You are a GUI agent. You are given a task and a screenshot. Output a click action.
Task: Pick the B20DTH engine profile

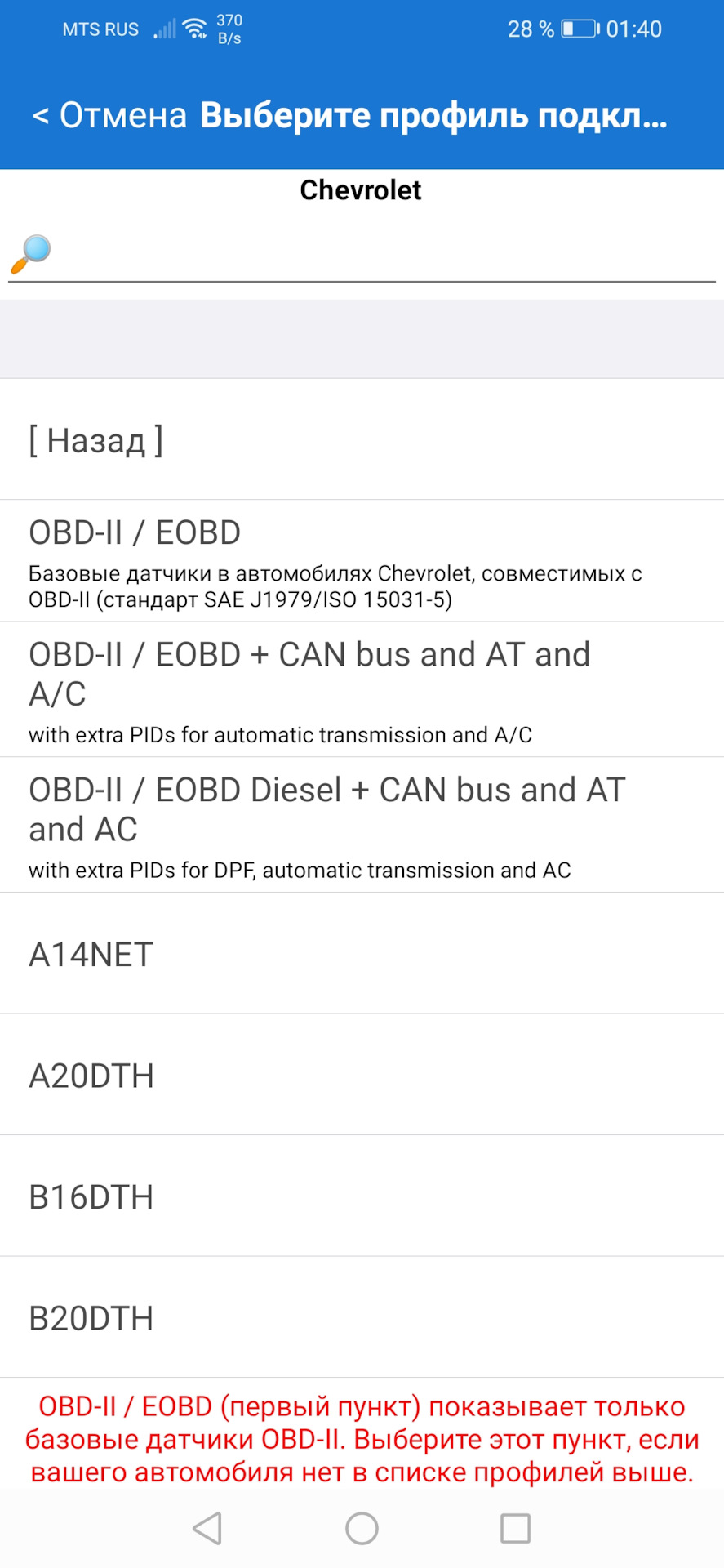coord(362,1317)
